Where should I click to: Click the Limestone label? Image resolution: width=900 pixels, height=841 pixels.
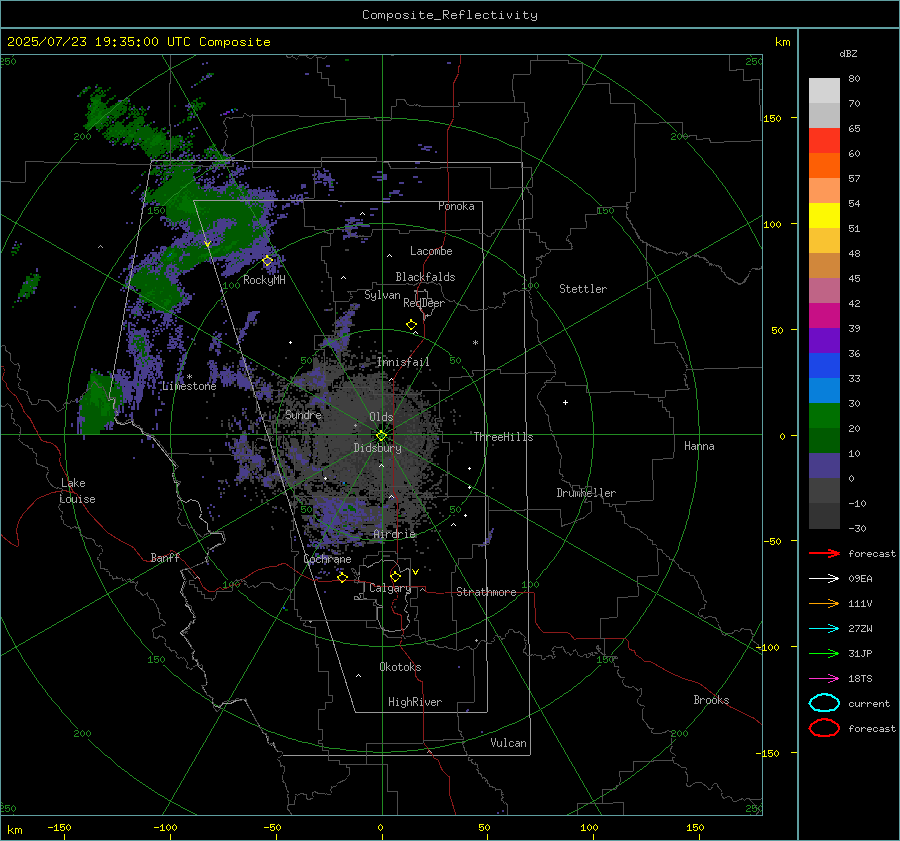[189, 386]
